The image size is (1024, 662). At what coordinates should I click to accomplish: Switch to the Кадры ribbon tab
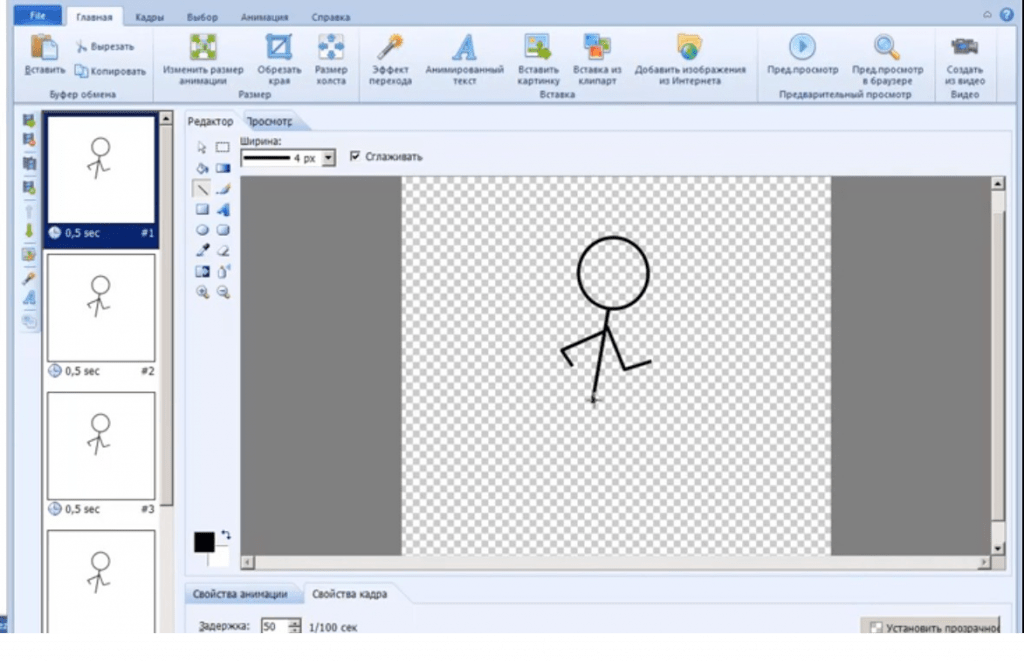pyautogui.click(x=150, y=17)
